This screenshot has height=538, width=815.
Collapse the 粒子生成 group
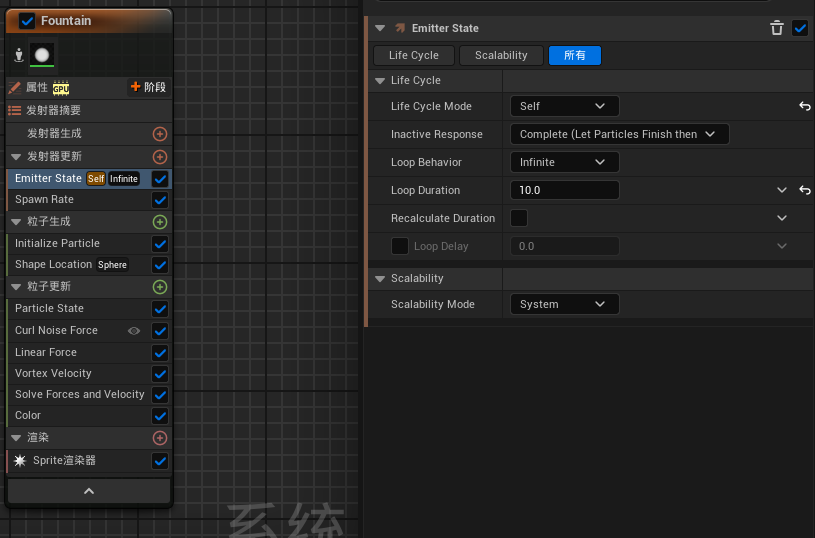[16, 222]
